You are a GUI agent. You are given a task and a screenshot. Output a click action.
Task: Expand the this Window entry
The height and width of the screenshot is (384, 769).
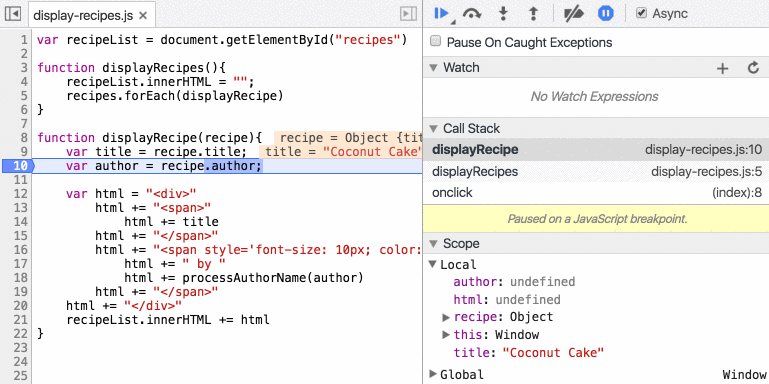(446, 335)
